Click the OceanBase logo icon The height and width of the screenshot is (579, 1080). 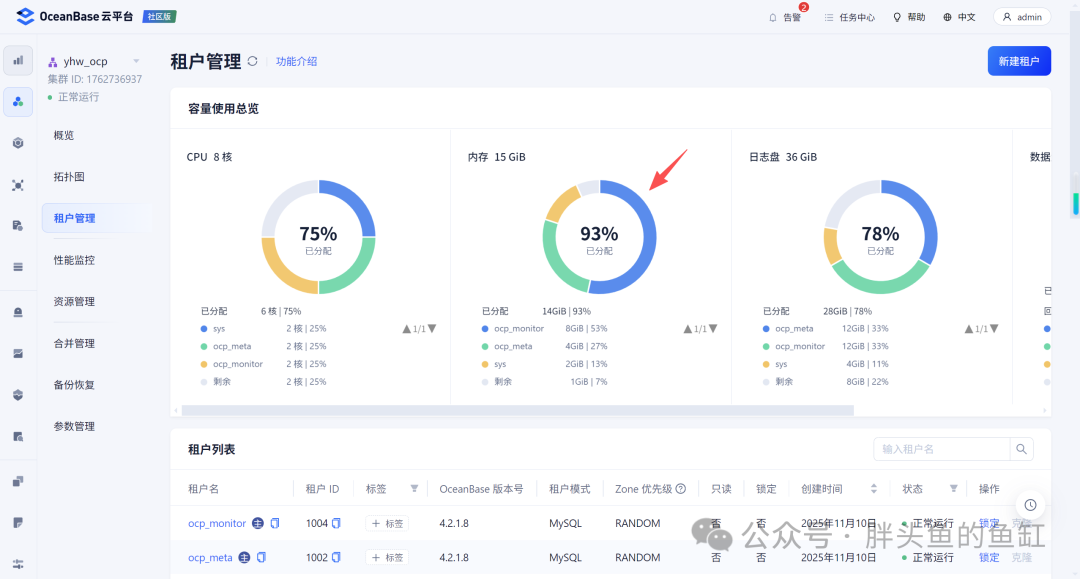[25, 17]
